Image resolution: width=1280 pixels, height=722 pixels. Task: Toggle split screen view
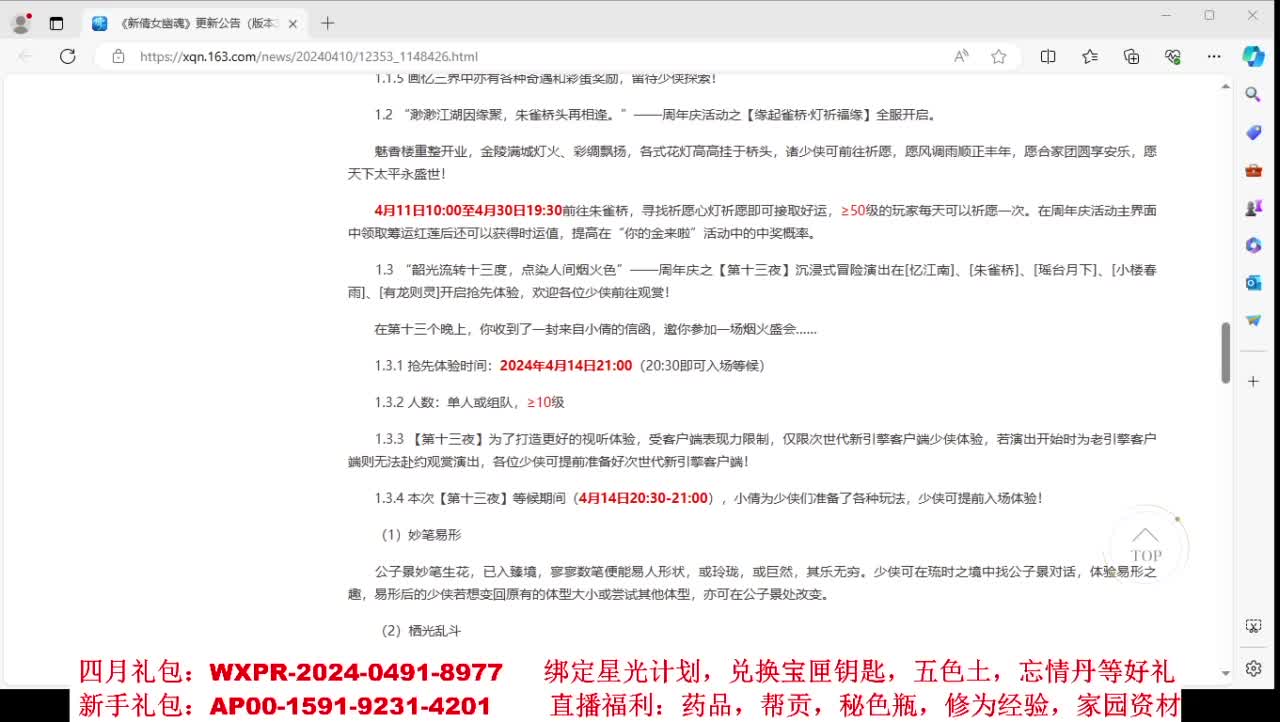coord(1048,56)
